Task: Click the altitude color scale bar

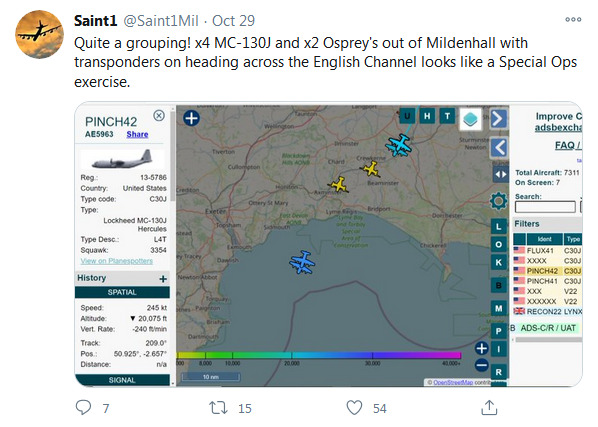Action: pos(318,355)
